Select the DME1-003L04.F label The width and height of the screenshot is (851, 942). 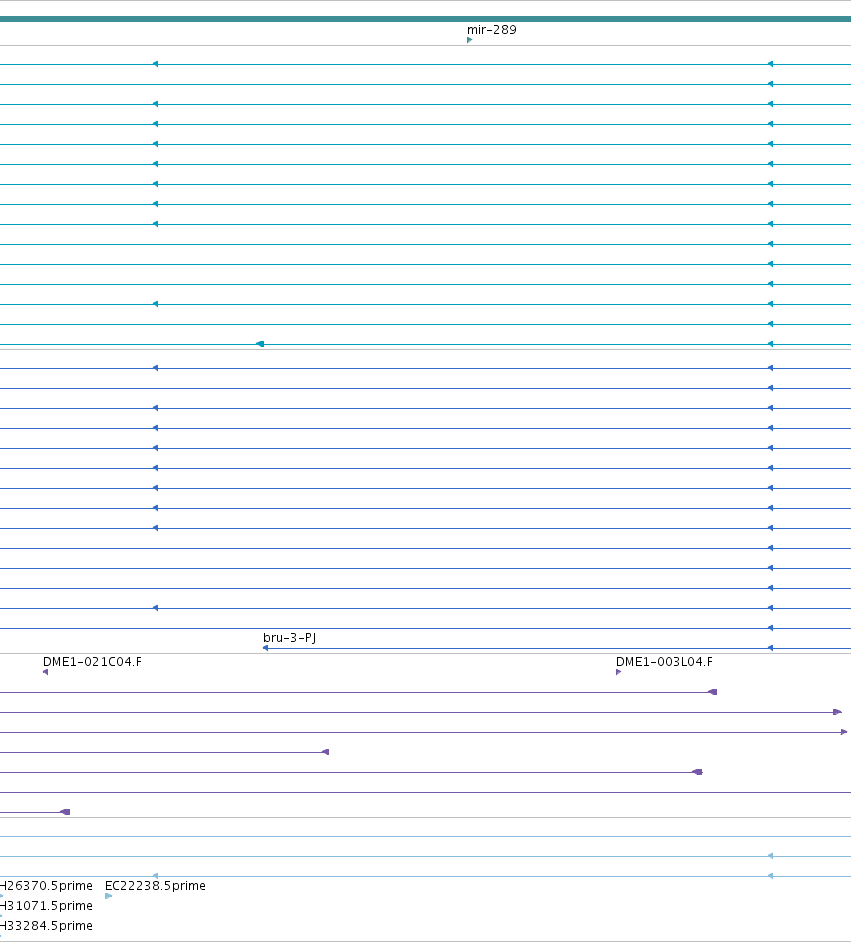[x=664, y=661]
